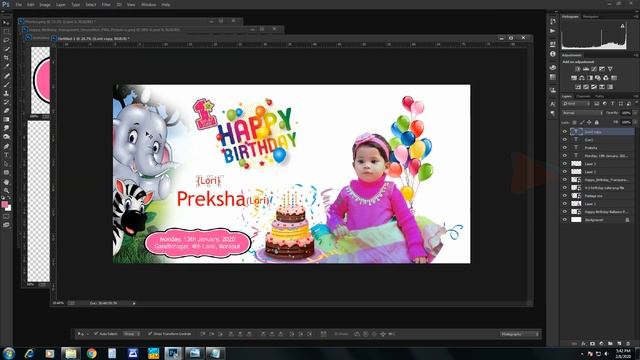
Task: Open the Layers panel menu
Action: coord(636,96)
